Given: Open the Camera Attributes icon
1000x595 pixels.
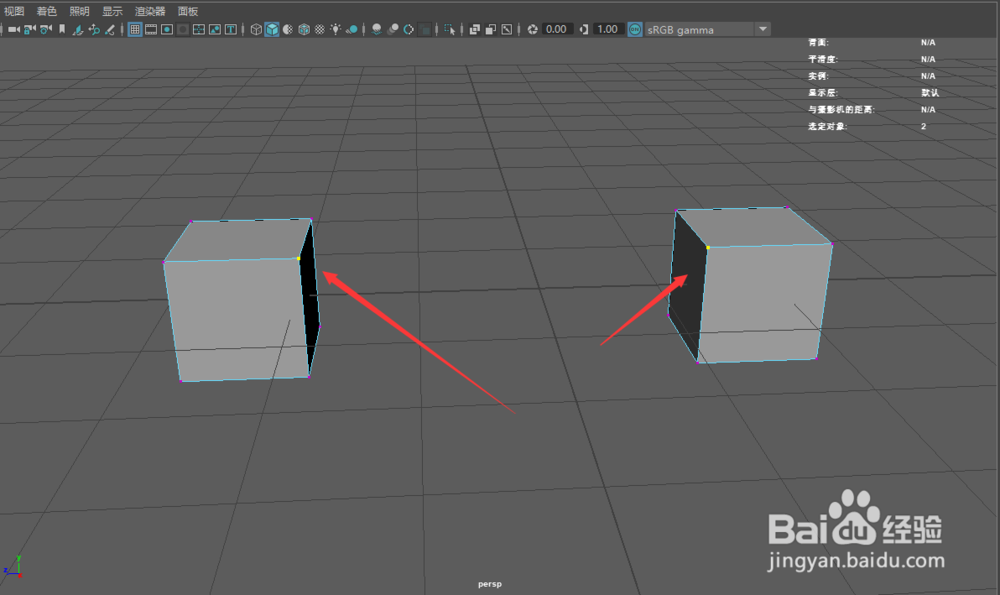Looking at the screenshot, I should pos(46,29).
